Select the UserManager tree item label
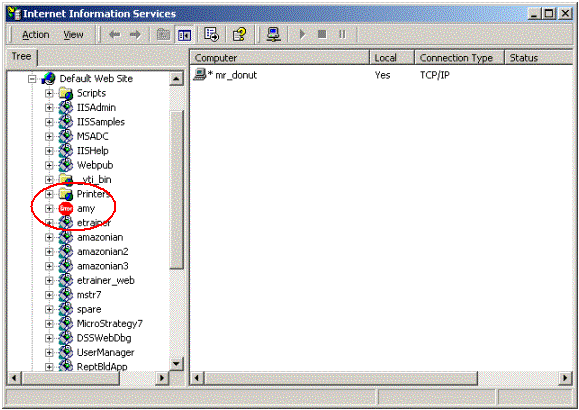Viewport: 579px width, 410px height. 105,352
